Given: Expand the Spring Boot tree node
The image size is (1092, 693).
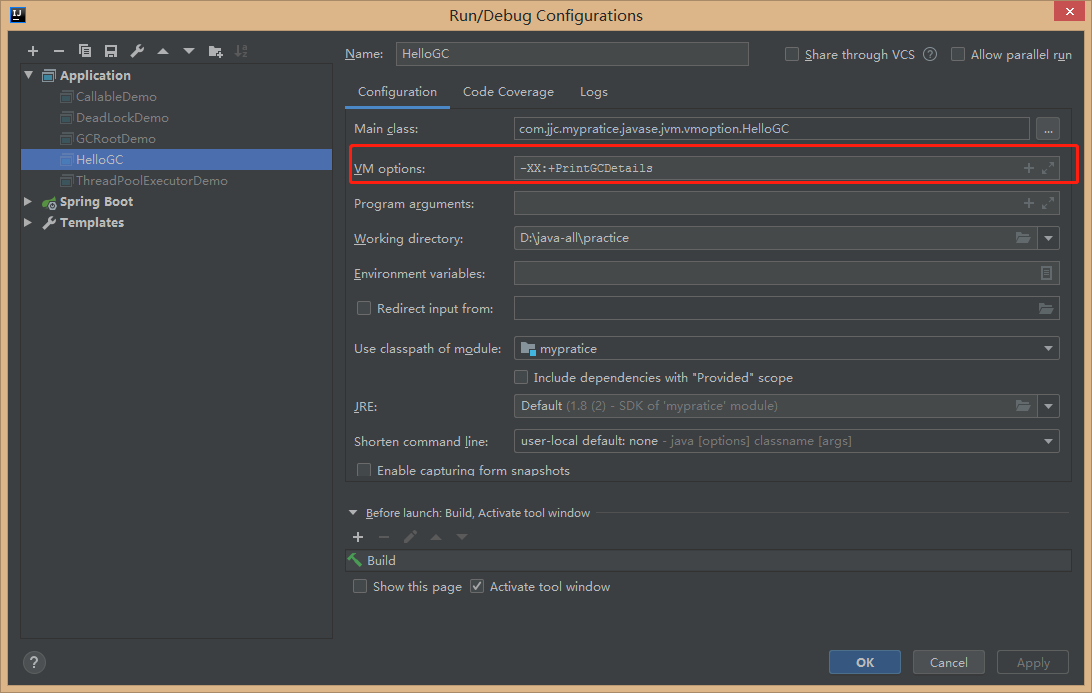Looking at the screenshot, I should pos(29,202).
